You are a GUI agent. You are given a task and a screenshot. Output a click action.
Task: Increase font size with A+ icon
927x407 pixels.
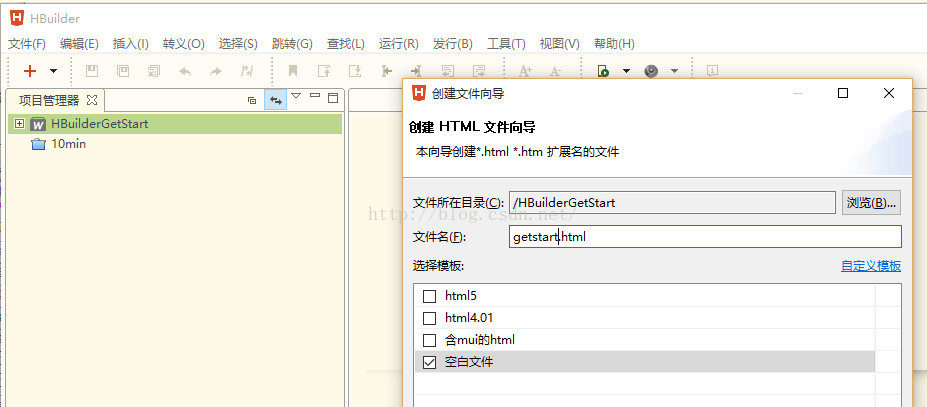tap(524, 71)
